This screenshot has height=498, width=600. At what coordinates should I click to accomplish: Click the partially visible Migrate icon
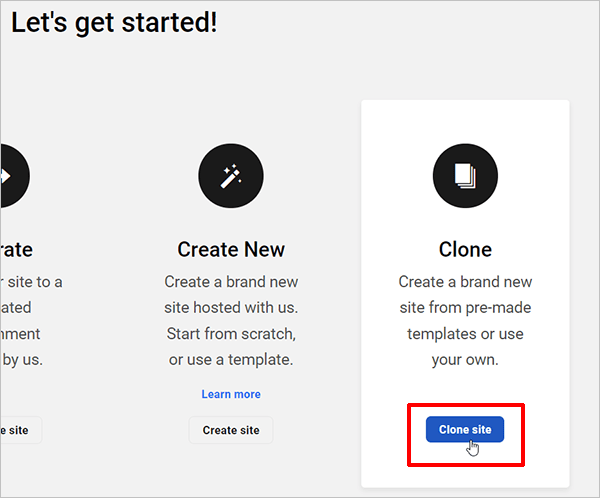(x=10, y=175)
